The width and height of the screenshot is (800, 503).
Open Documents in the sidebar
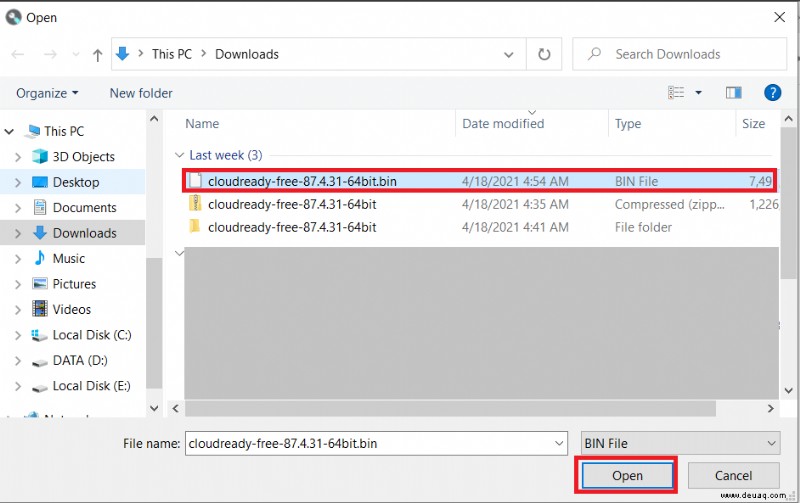[85, 208]
